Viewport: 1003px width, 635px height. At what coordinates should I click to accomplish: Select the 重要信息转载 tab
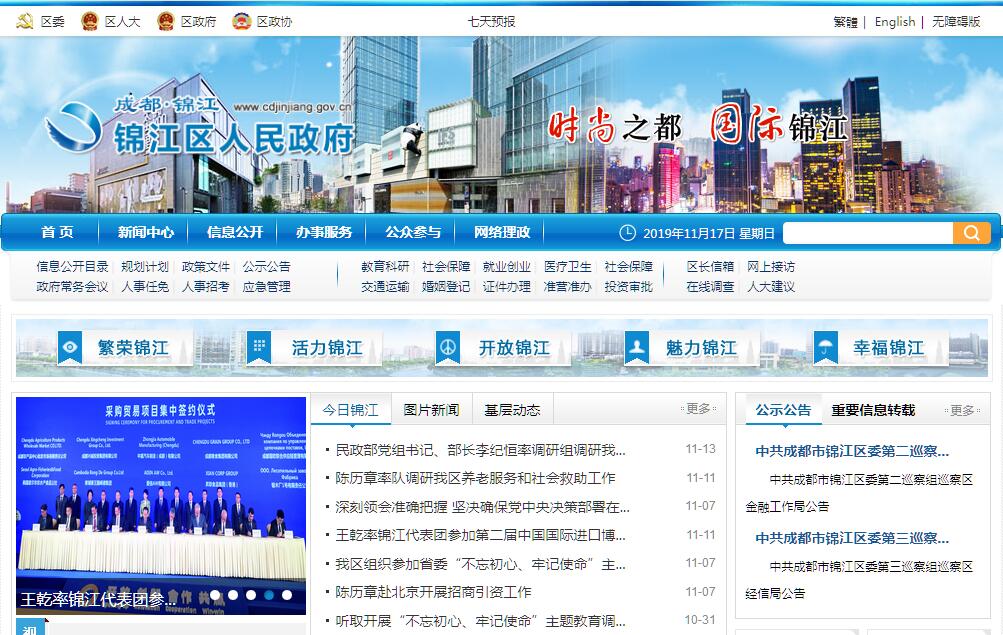click(872, 410)
